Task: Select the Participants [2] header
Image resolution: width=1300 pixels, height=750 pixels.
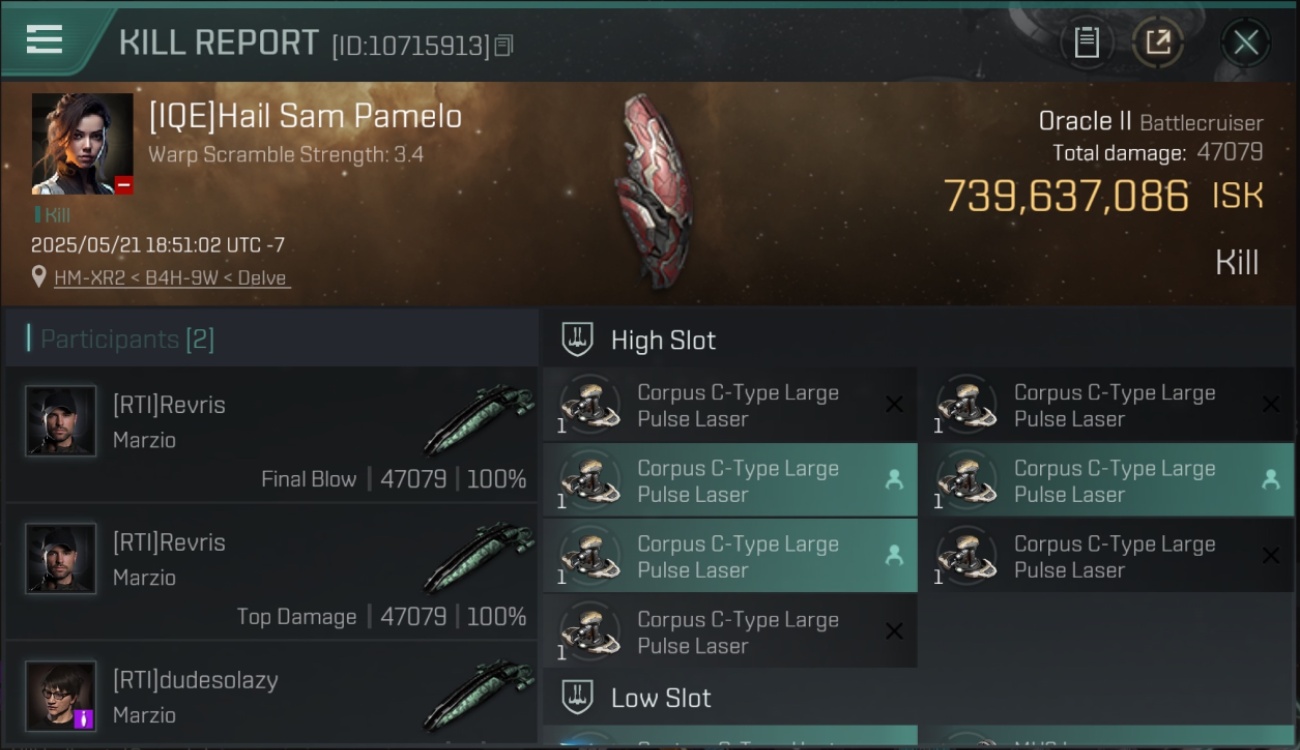Action: click(127, 339)
